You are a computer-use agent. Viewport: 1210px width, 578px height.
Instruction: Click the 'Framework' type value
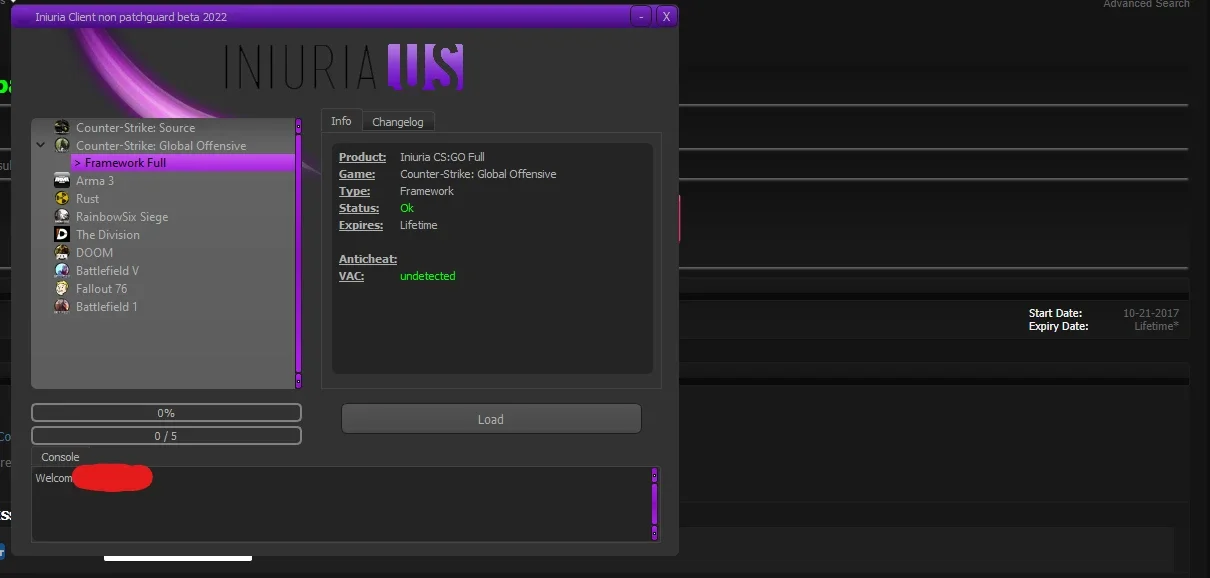427,191
